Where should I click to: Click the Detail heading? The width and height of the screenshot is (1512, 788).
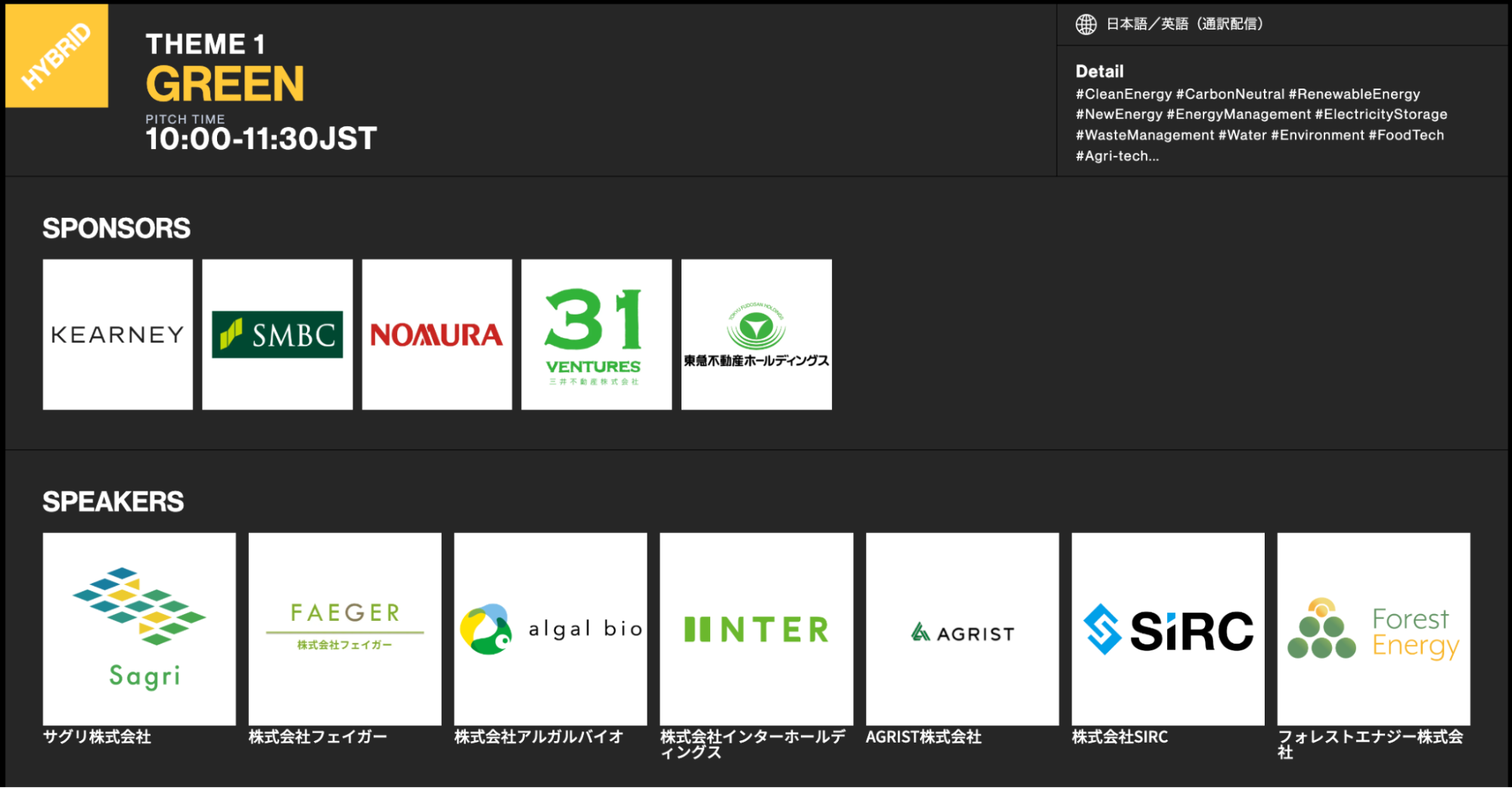(x=1100, y=71)
